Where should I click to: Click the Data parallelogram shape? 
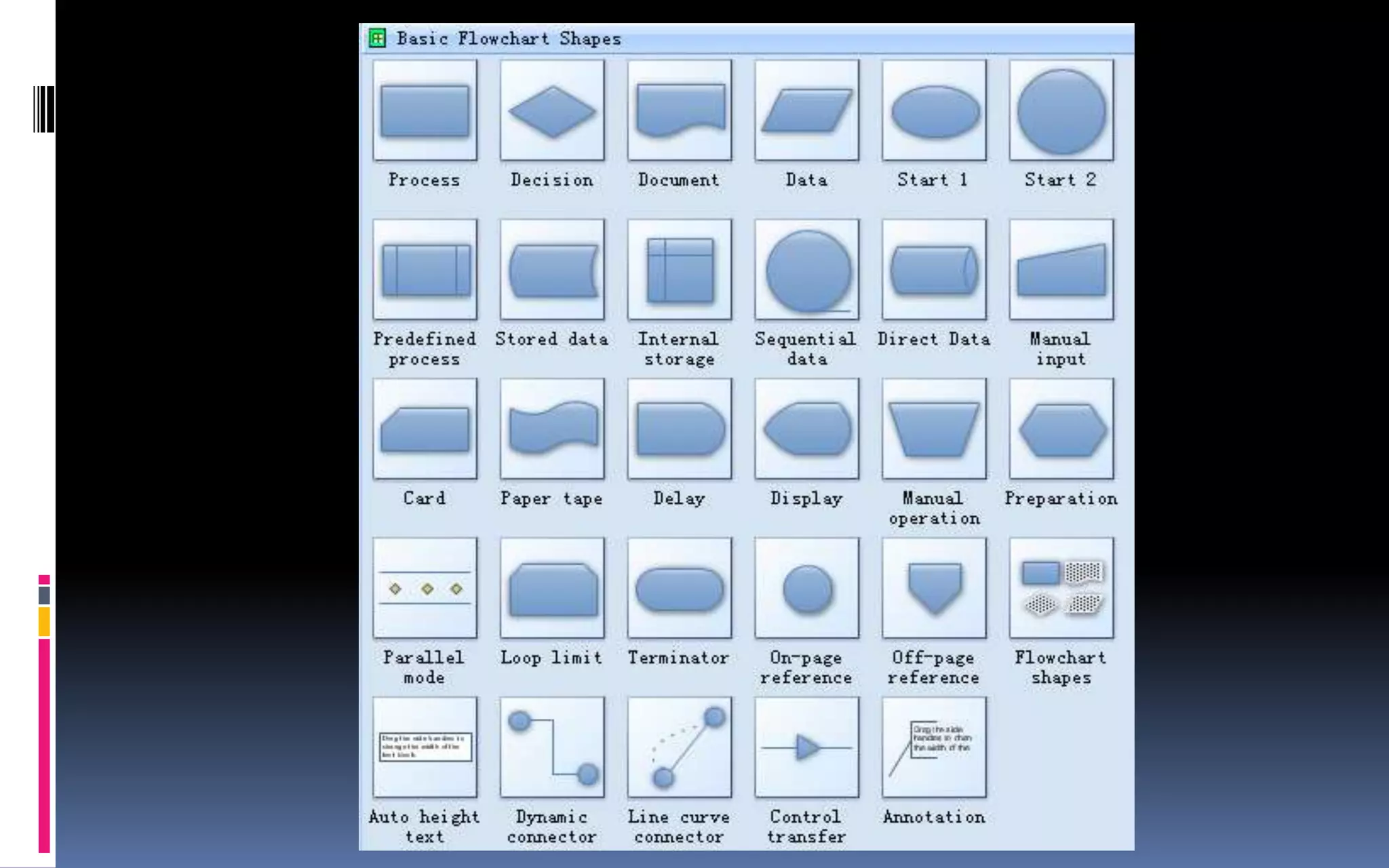pyautogui.click(x=806, y=111)
